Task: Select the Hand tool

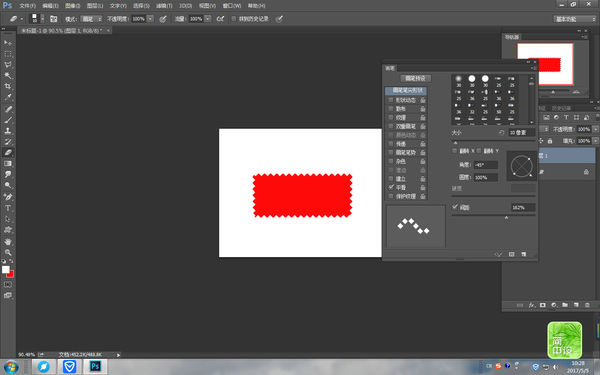Action: point(8,242)
